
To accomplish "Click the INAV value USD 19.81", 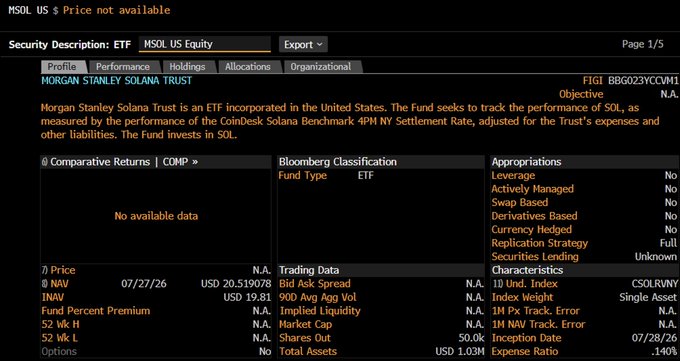I will point(247,297).
